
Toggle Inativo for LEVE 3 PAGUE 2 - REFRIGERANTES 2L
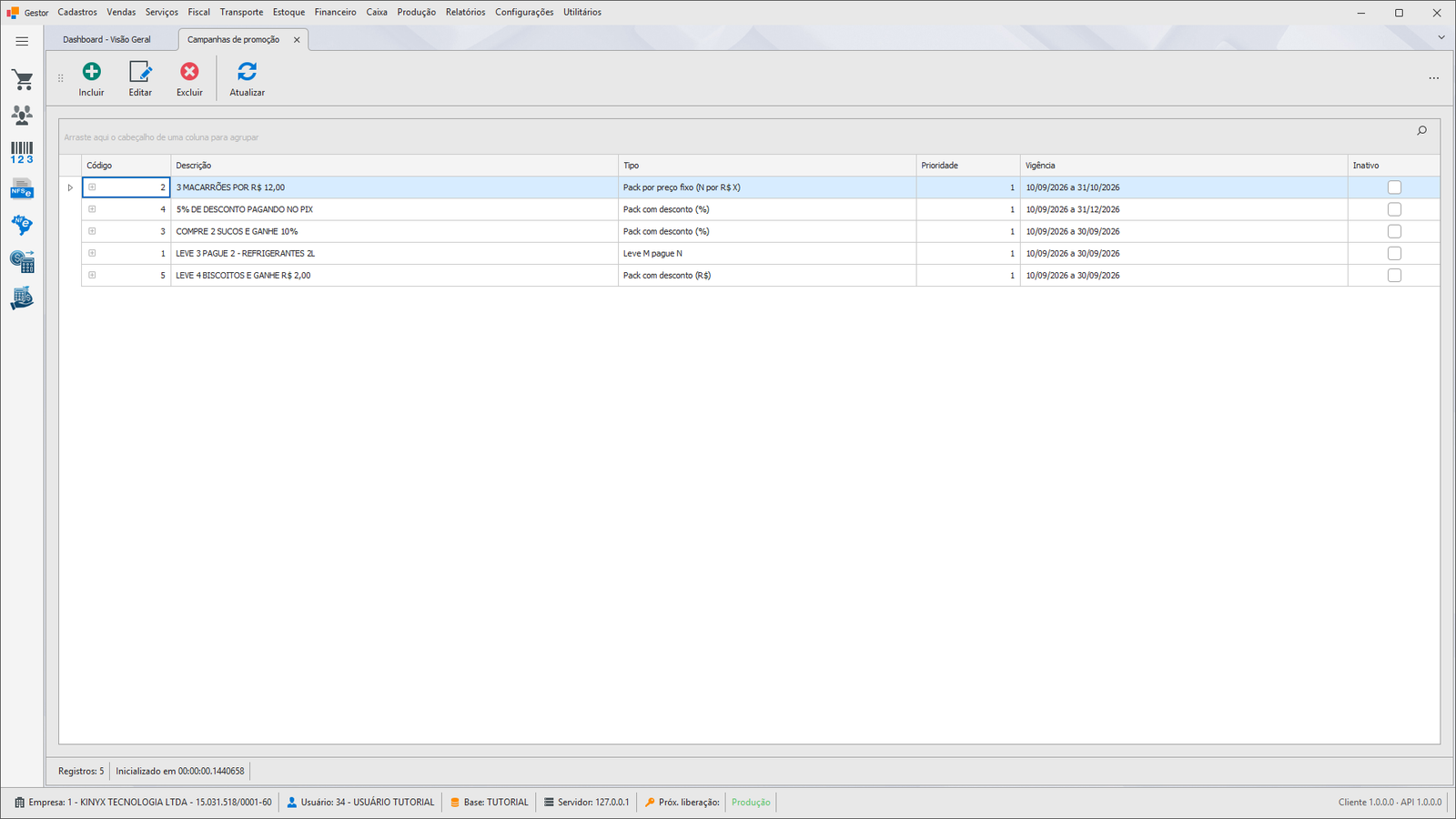click(x=1394, y=254)
